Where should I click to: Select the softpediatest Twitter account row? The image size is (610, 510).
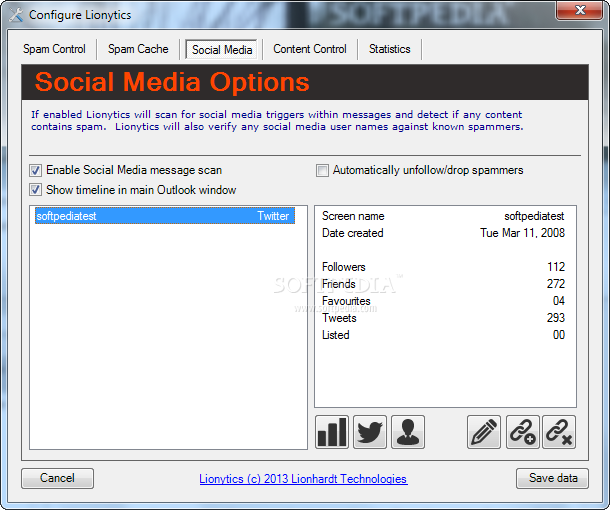pos(165,216)
